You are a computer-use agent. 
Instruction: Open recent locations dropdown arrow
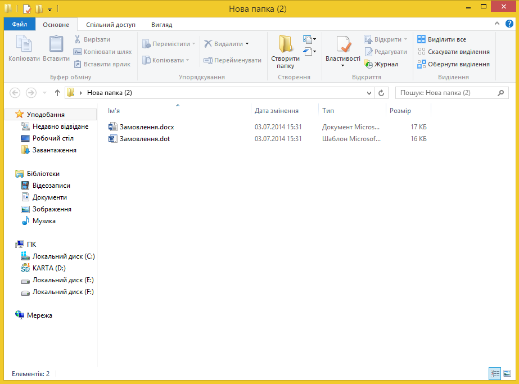click(44, 93)
